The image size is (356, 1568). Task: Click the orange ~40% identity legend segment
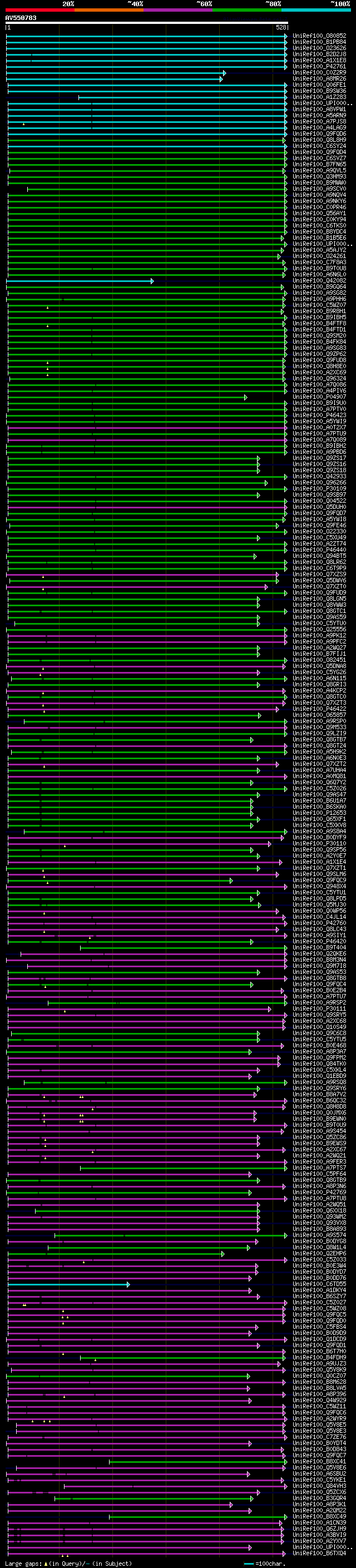[110, 10]
